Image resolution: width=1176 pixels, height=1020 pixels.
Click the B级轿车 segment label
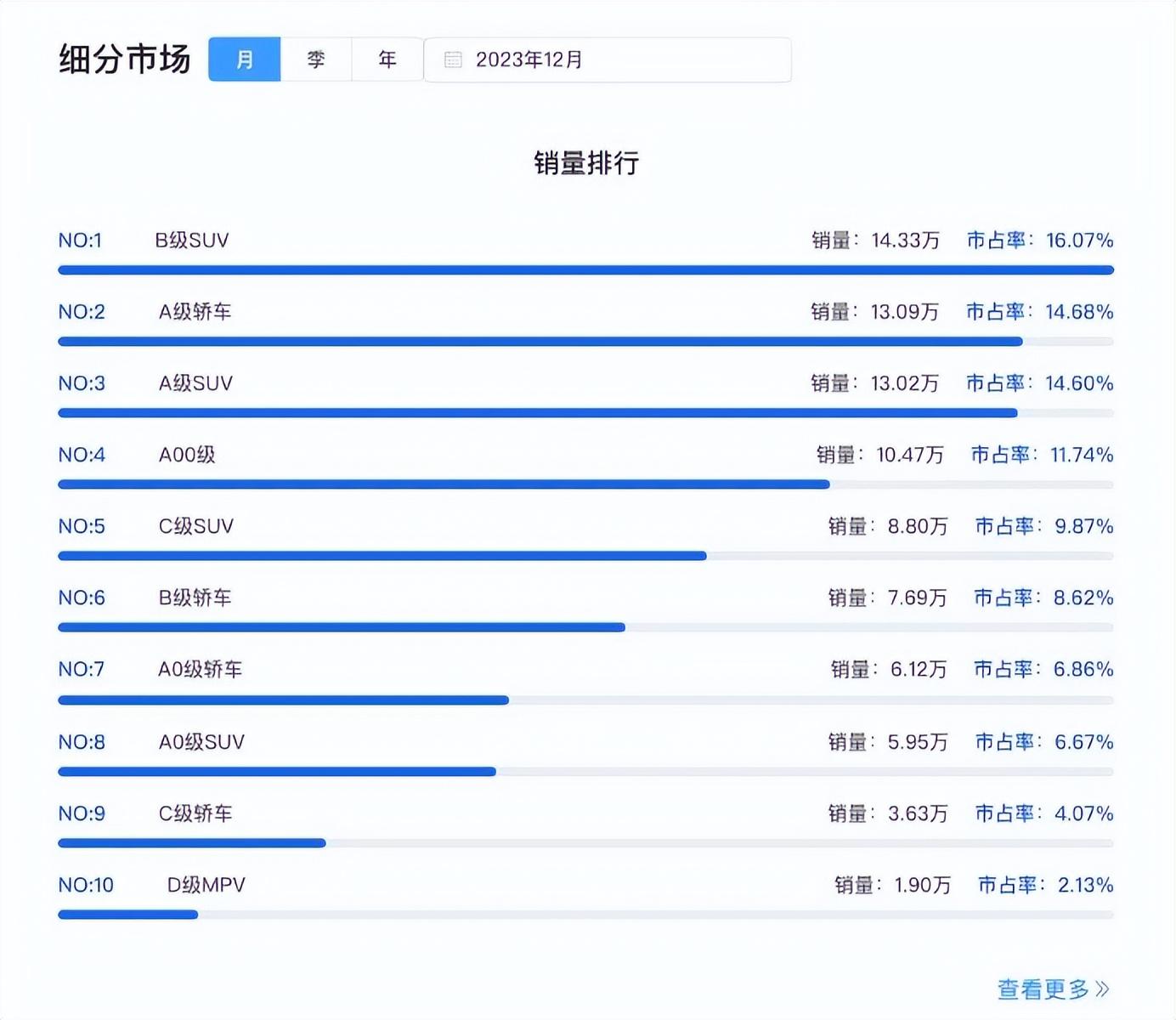pyautogui.click(x=195, y=598)
